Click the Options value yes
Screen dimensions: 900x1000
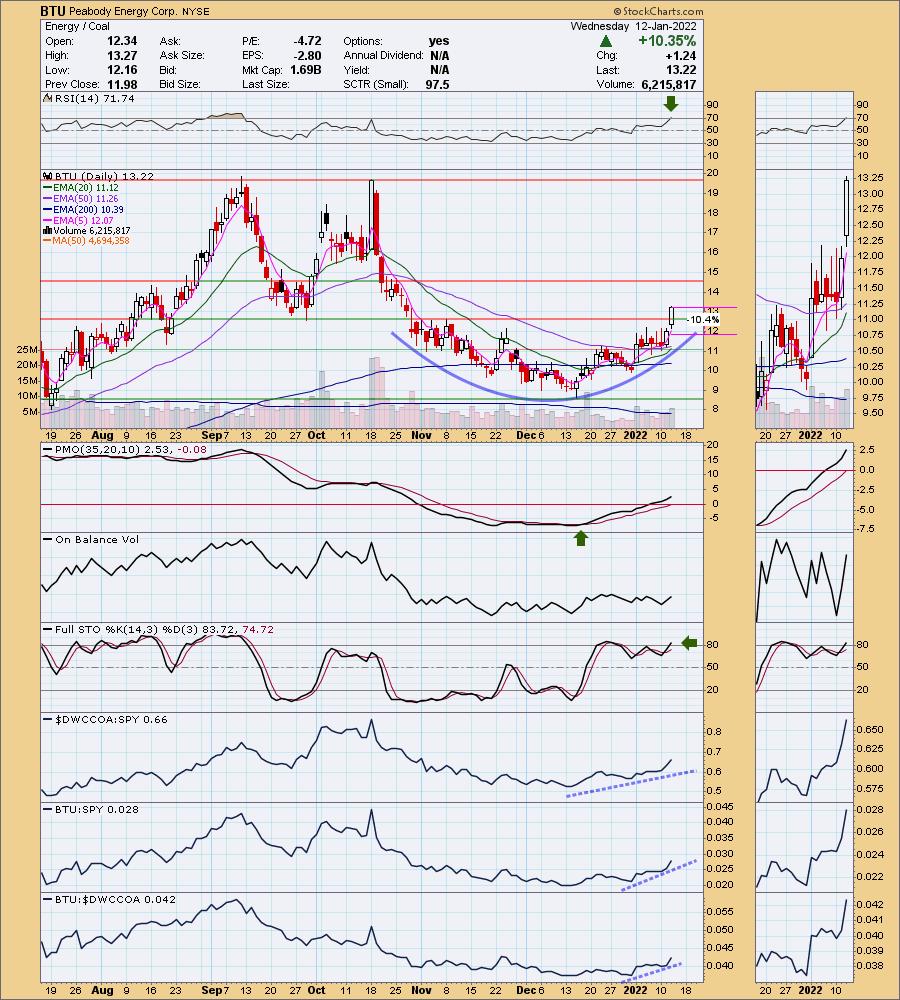pos(439,41)
